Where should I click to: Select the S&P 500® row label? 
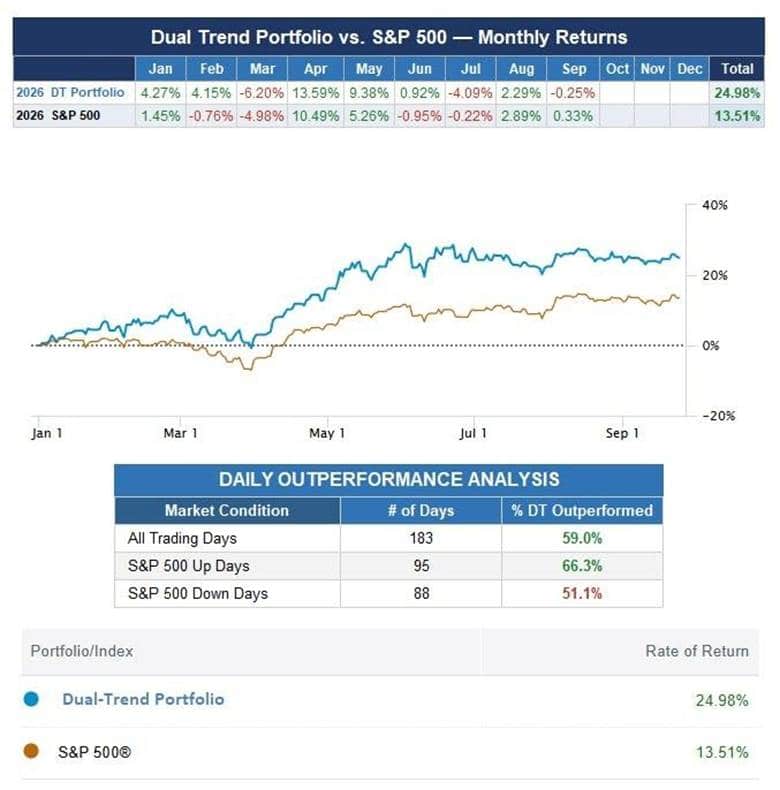click(x=94, y=752)
